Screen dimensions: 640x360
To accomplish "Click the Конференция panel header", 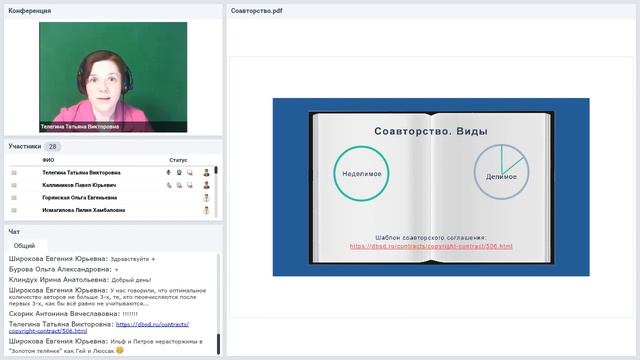I will point(30,11).
